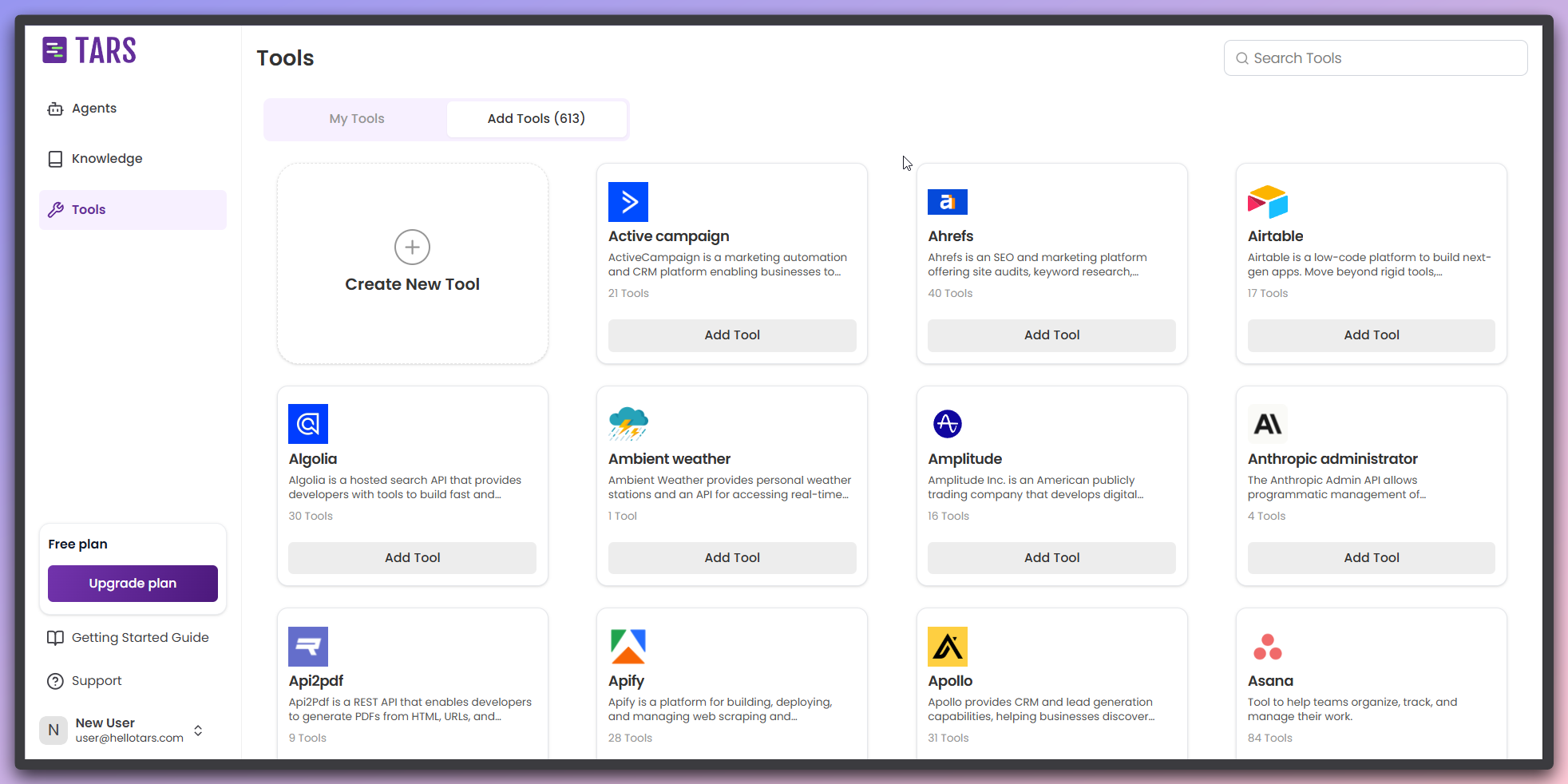Switch to the Add Tools (613) tab
Image resolution: width=1568 pixels, height=784 pixels.
click(x=537, y=119)
